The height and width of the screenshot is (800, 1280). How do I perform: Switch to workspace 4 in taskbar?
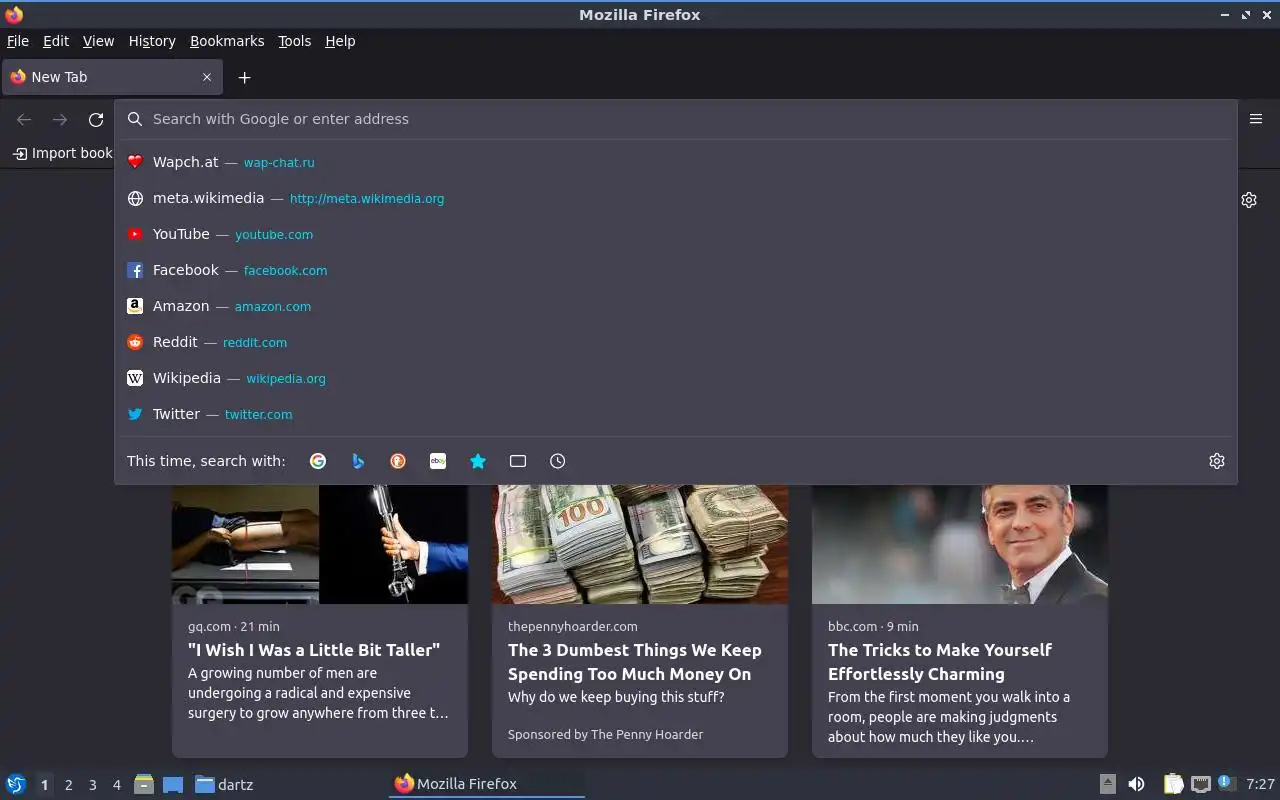click(x=117, y=785)
